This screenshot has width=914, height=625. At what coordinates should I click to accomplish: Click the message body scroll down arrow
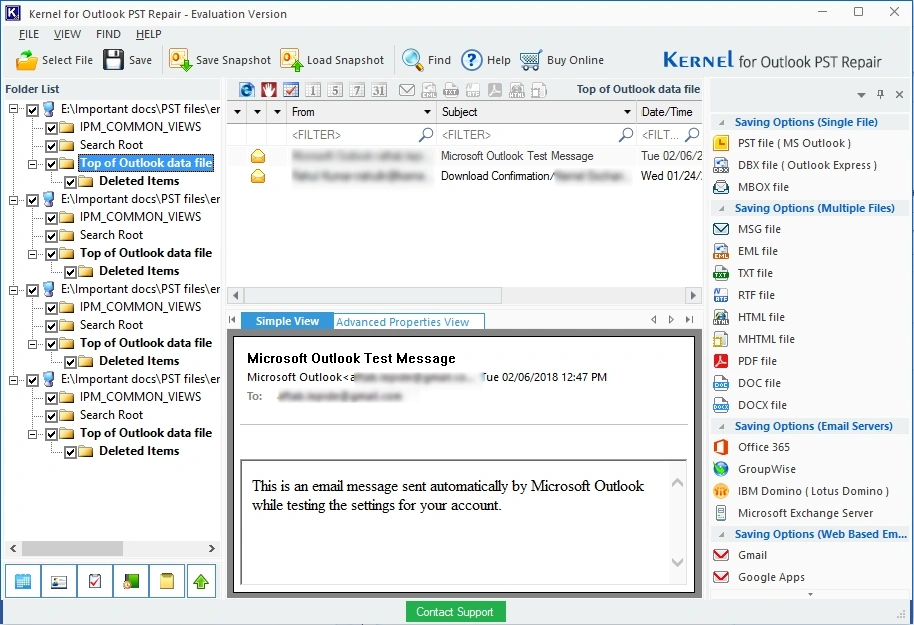677,563
